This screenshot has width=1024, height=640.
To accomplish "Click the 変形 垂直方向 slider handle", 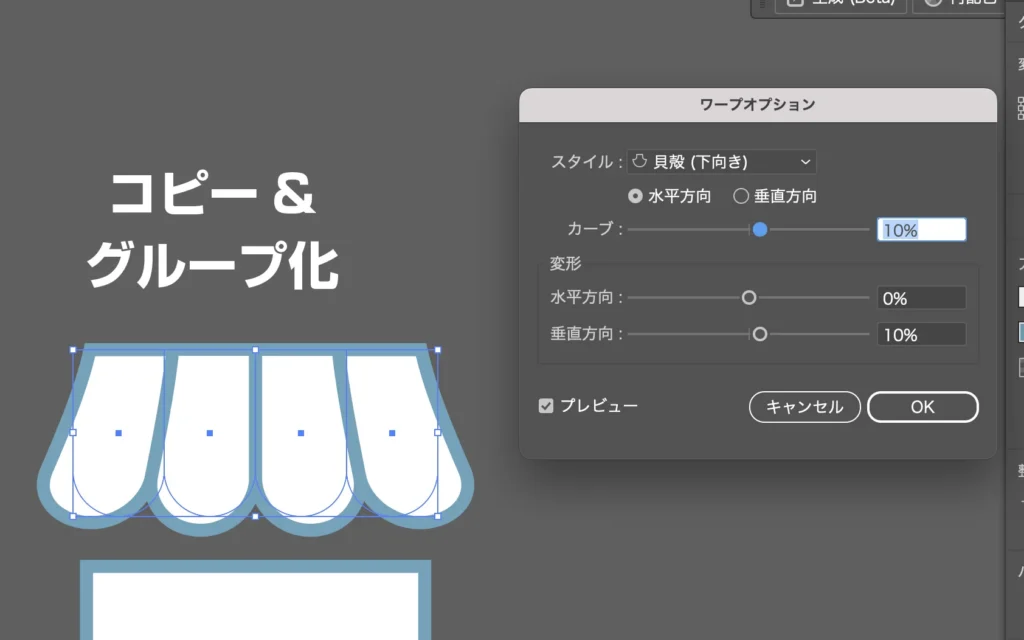I will tap(760, 334).
